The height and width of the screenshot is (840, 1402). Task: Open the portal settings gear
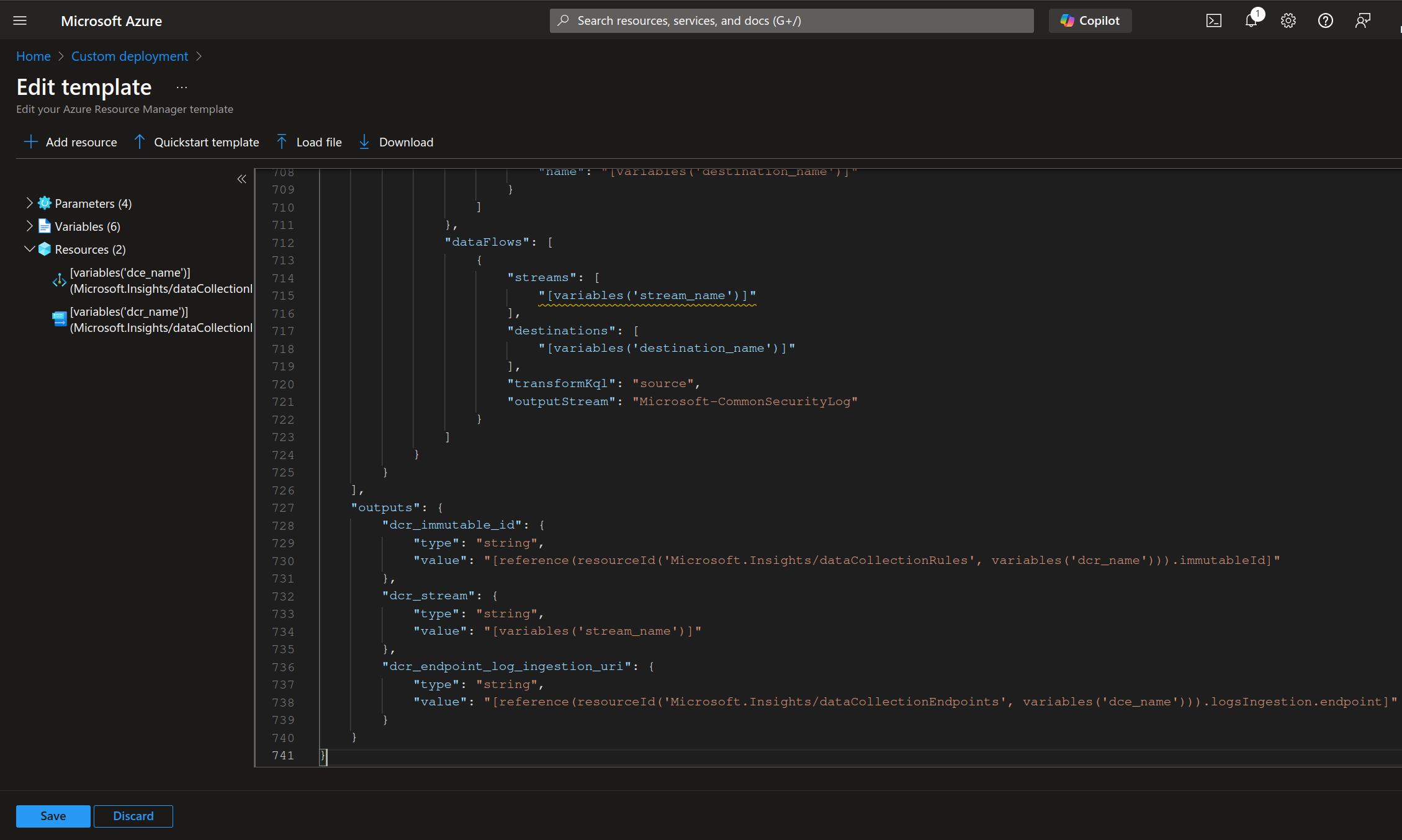click(x=1288, y=20)
